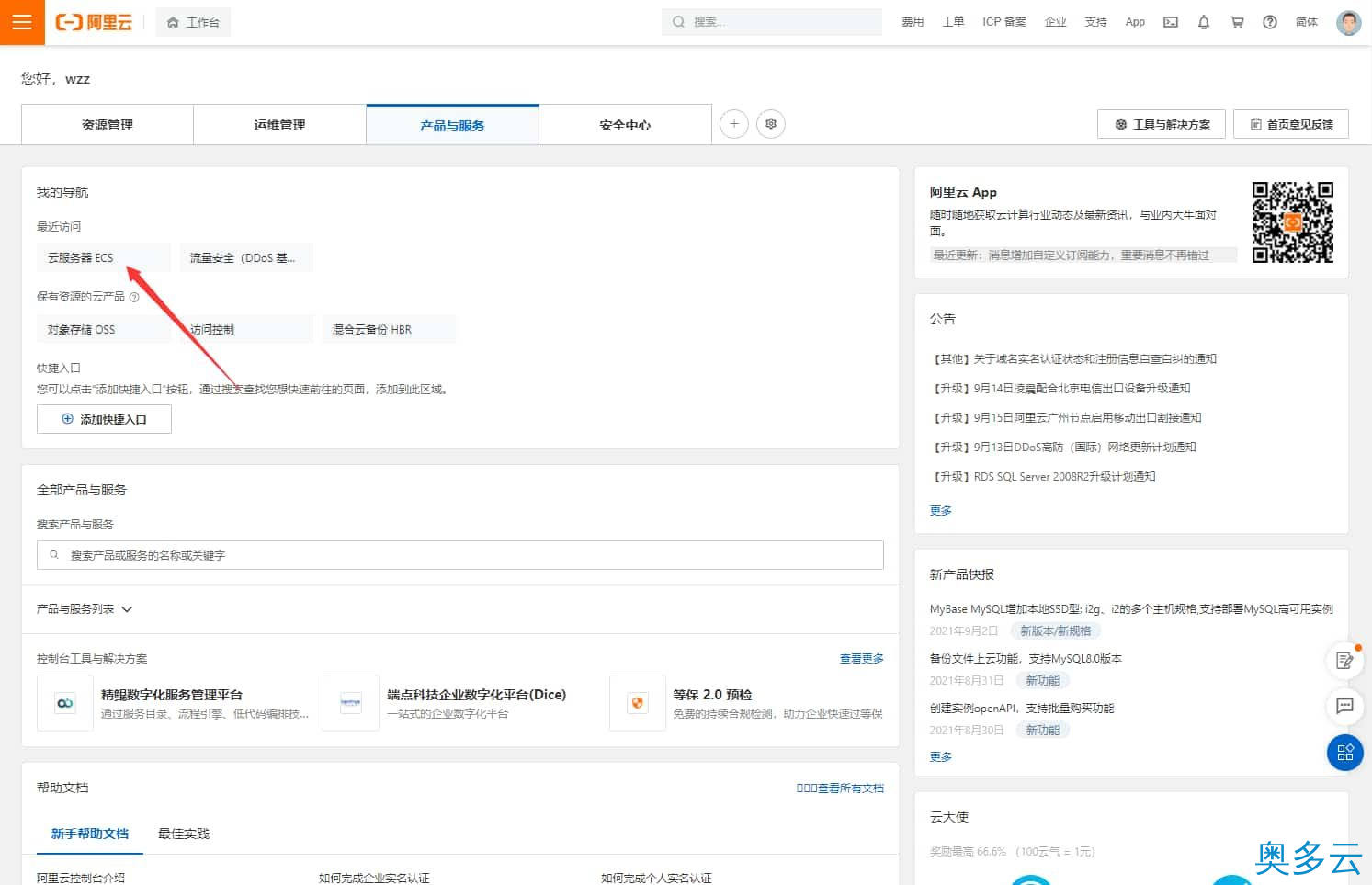Switch to 最佳实践 tab
Viewport: 1372px width, 885px height.
coord(184,834)
